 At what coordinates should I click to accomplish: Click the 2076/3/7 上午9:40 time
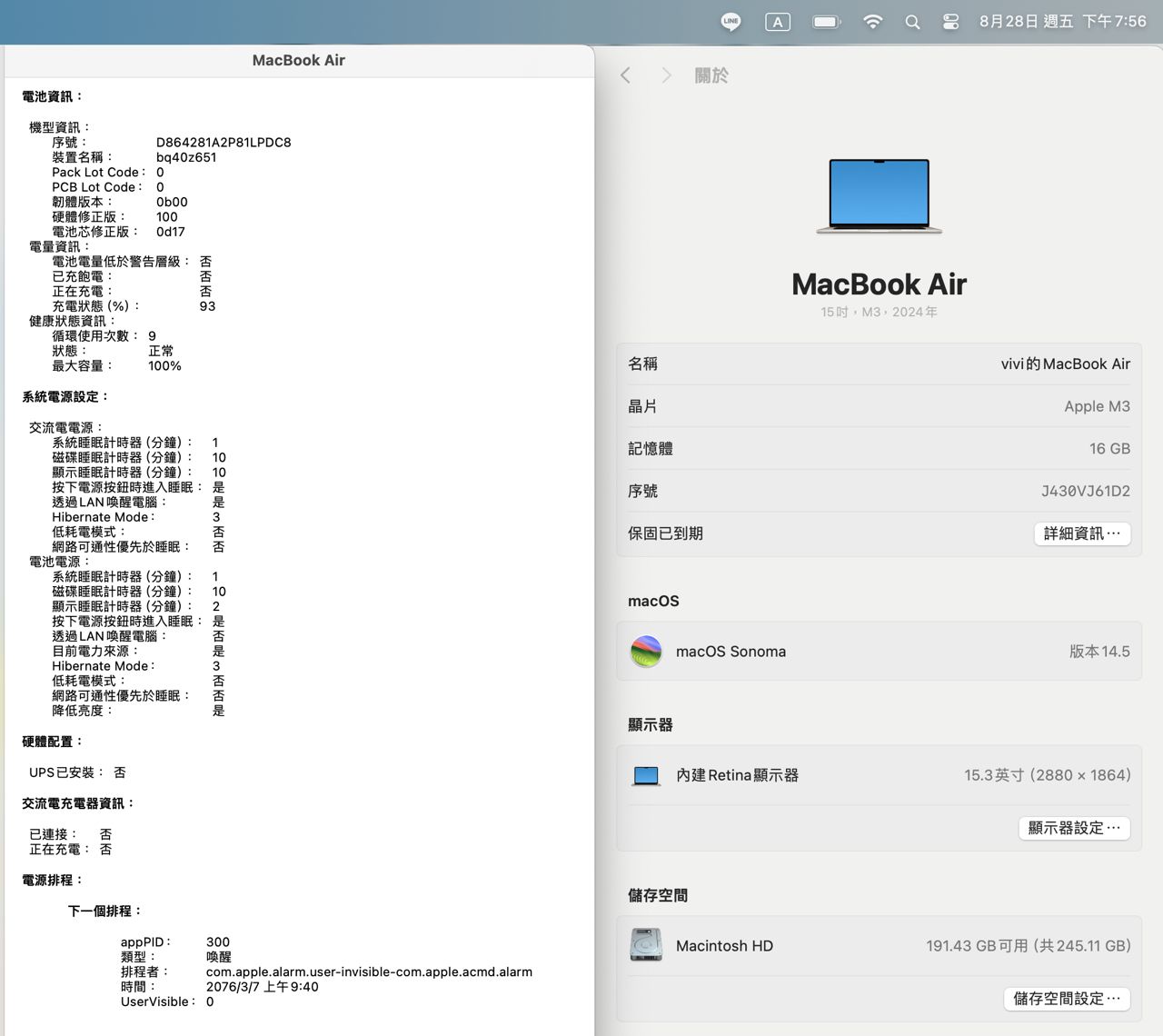(263, 987)
